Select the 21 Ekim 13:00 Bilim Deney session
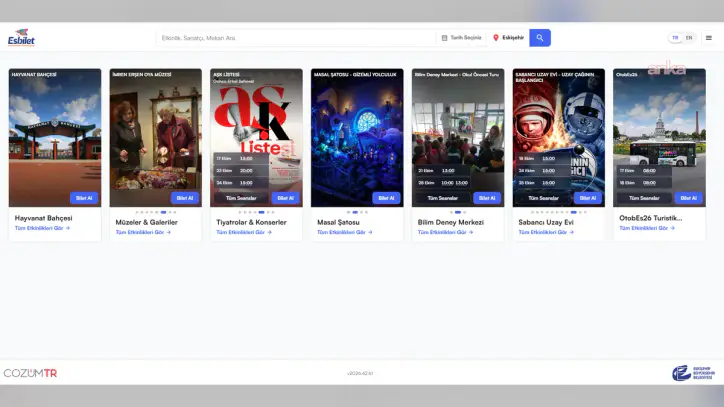724x407 pixels. pos(442,171)
